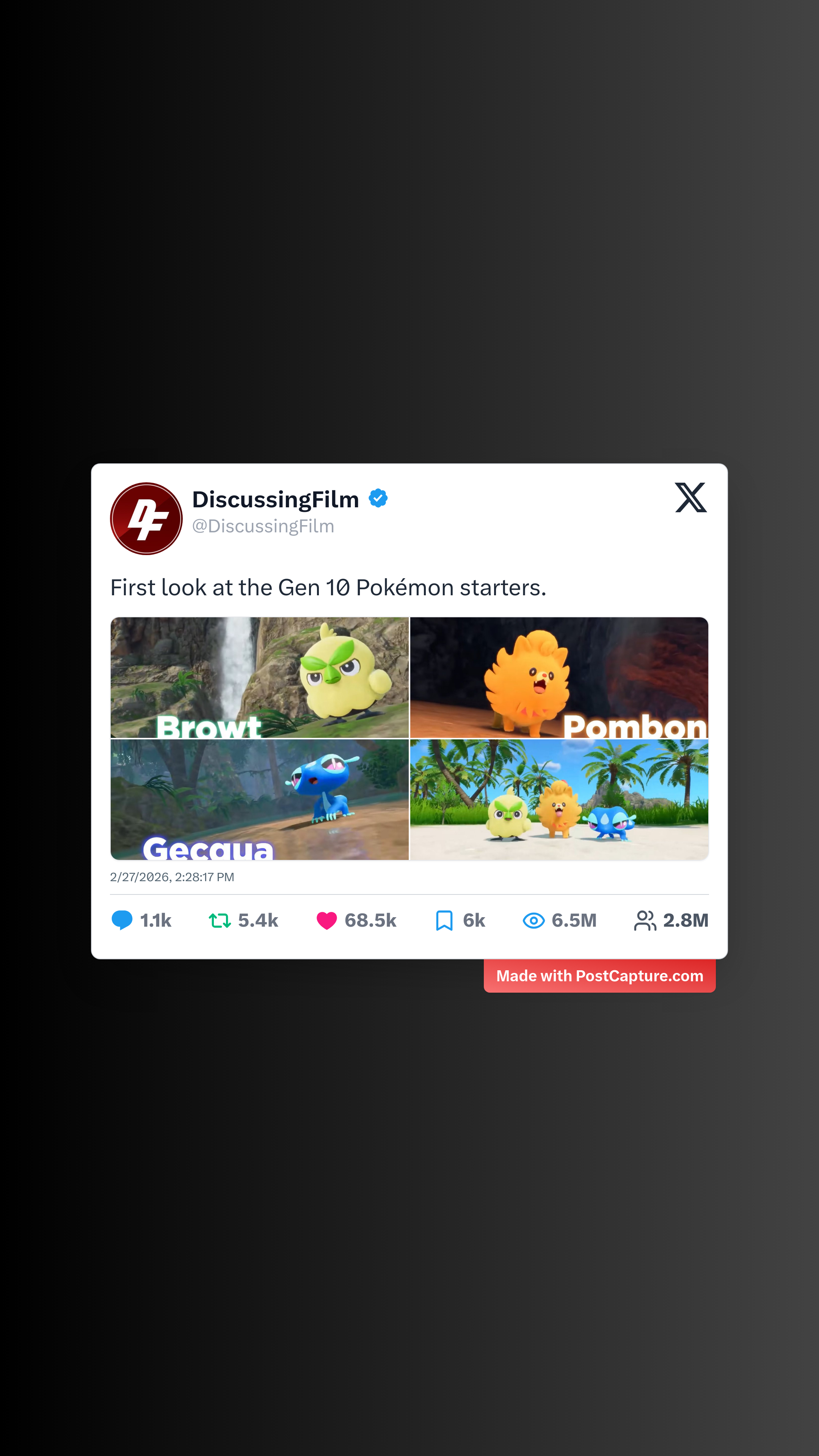Open the beach trio starters image
This screenshot has height=1456, width=819.
coord(559,800)
